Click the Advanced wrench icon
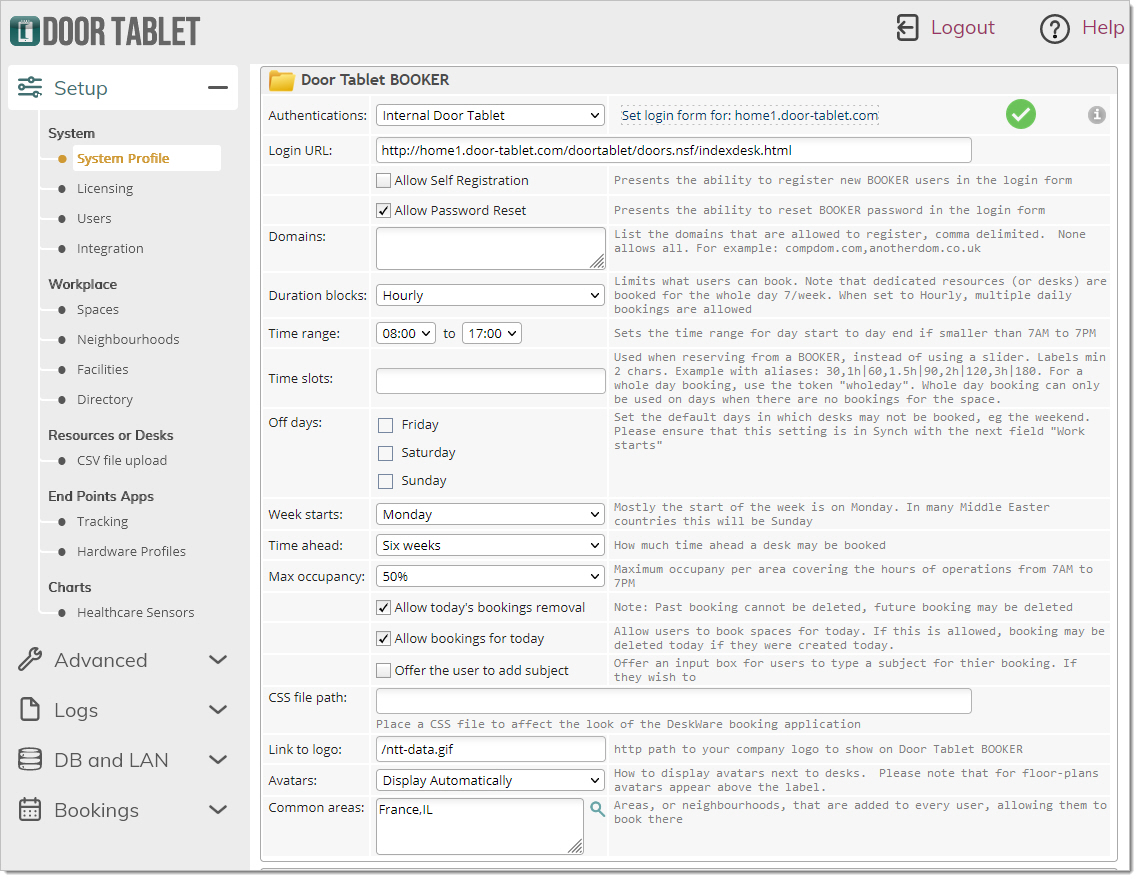This screenshot has width=1138, height=879. 31,660
